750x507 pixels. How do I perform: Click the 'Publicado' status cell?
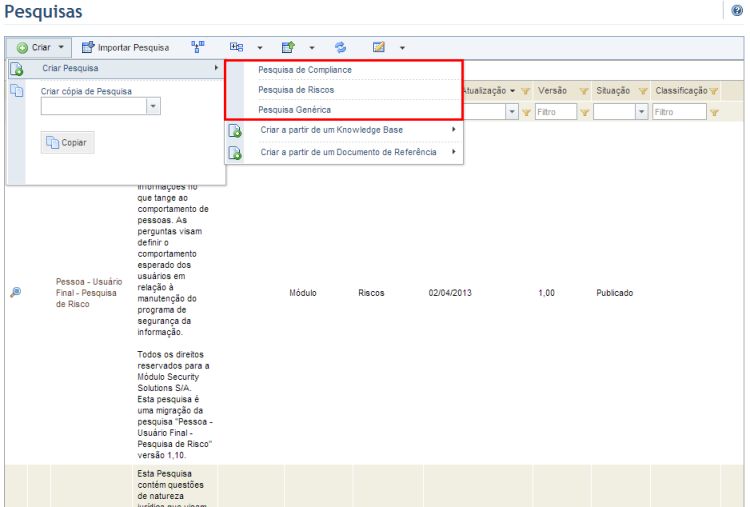(x=614, y=293)
